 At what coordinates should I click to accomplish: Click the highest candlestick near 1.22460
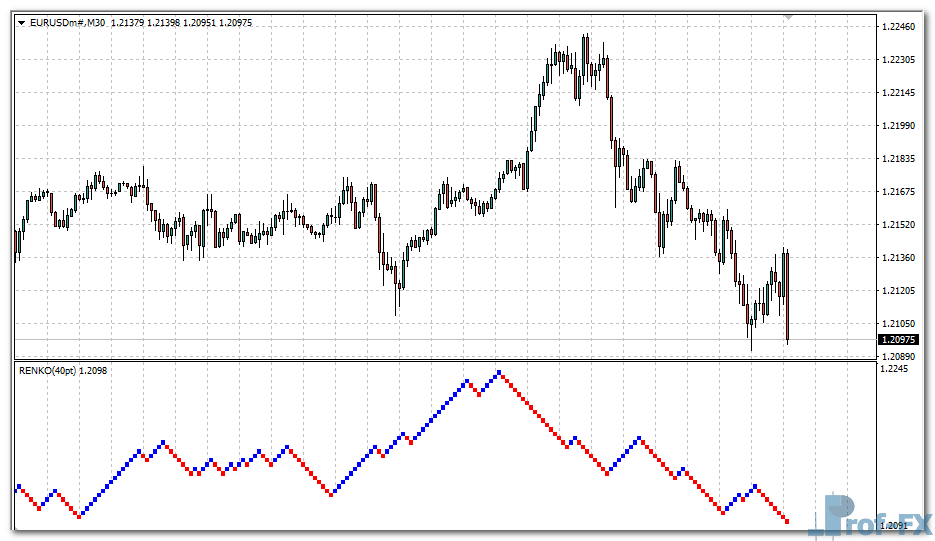pyautogui.click(x=585, y=50)
